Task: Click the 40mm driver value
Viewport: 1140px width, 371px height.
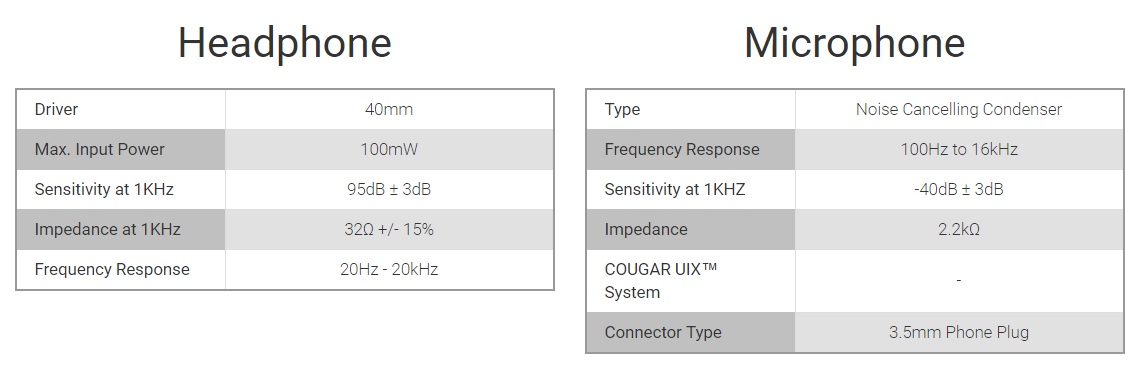Action: click(x=389, y=109)
